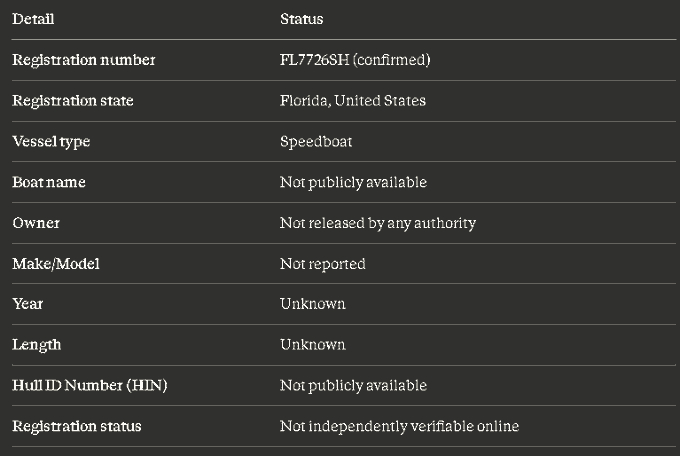Click the "Status" column header
The image size is (680, 456).
(301, 19)
